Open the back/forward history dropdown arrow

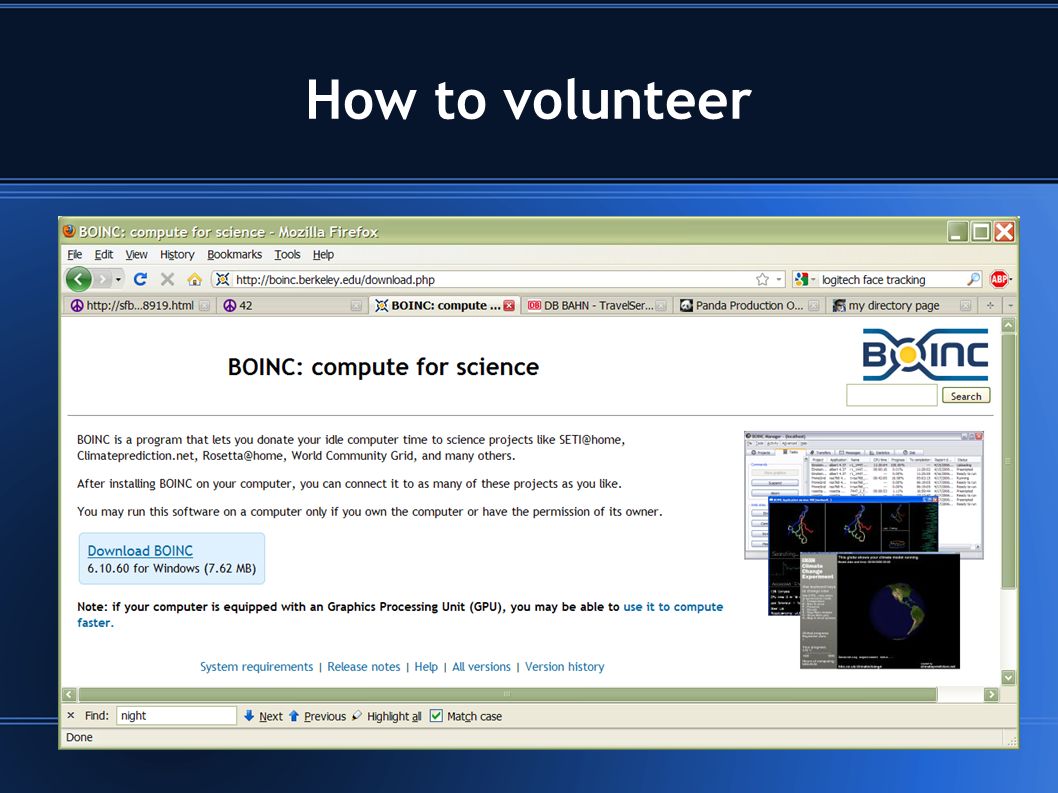pos(118,279)
